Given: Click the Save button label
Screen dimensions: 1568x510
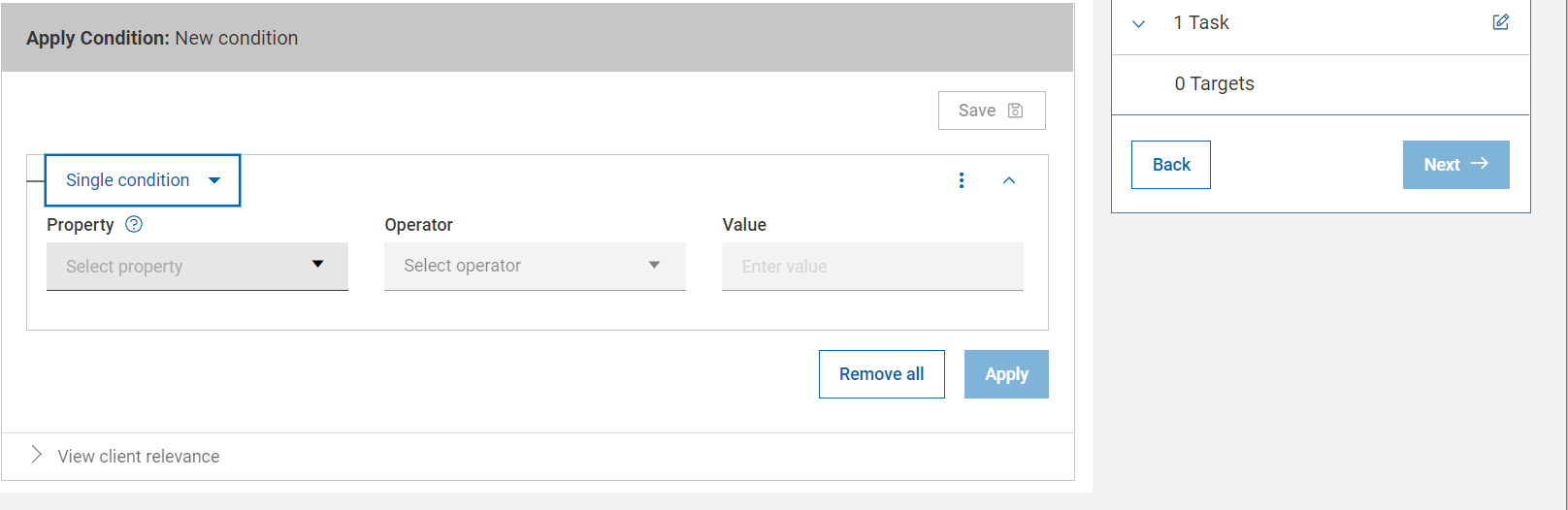Looking at the screenshot, I should [976, 111].
